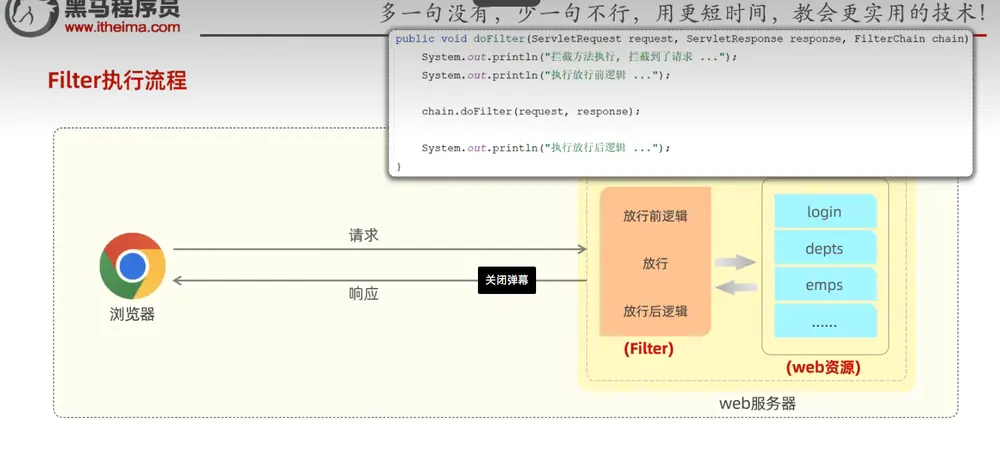This screenshot has width=1000, height=465.
Task: Click the 执行放行后逻辑 println code line
Action: pos(546,148)
